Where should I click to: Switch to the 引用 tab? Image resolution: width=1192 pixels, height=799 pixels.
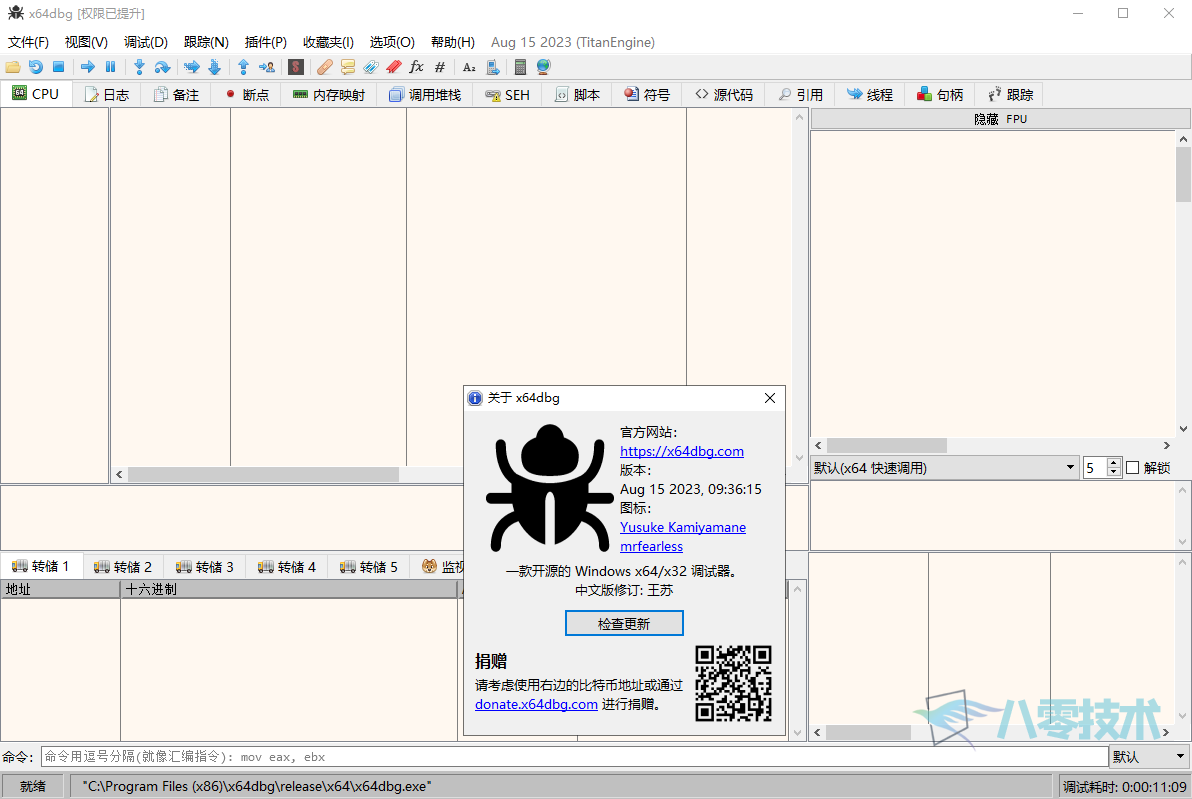pos(800,94)
